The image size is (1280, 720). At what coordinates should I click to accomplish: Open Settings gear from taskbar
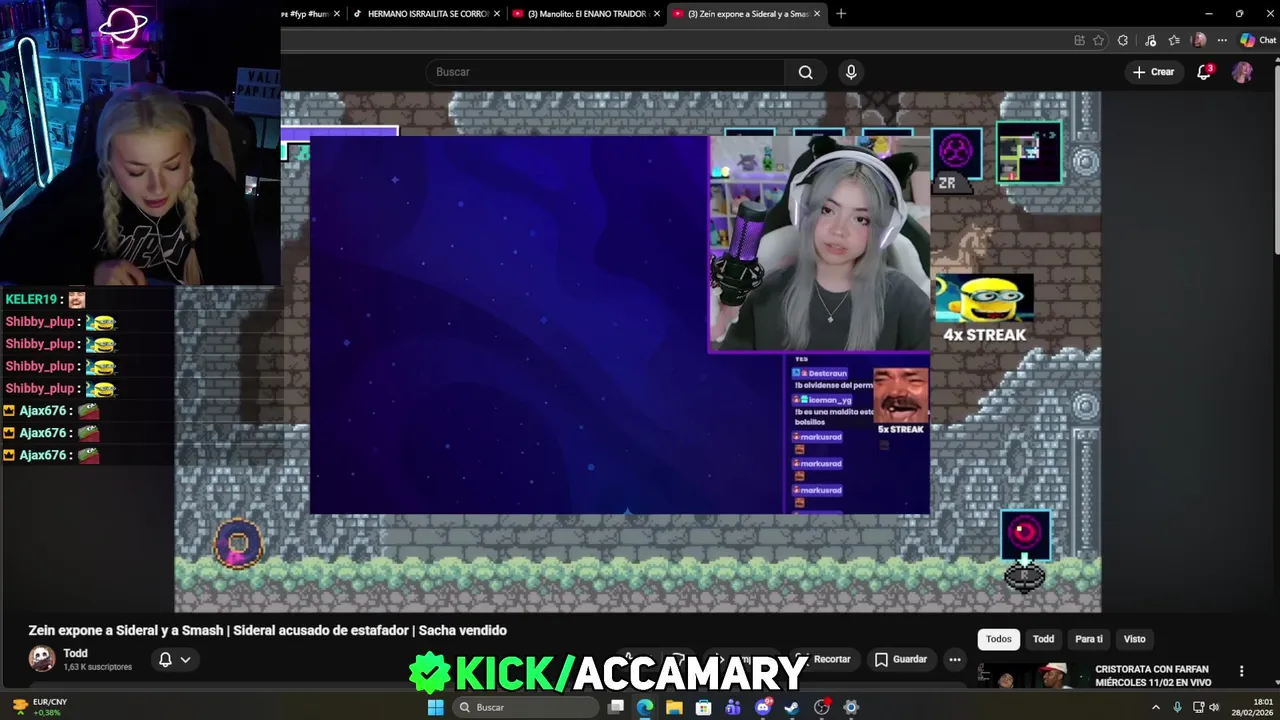(851, 707)
